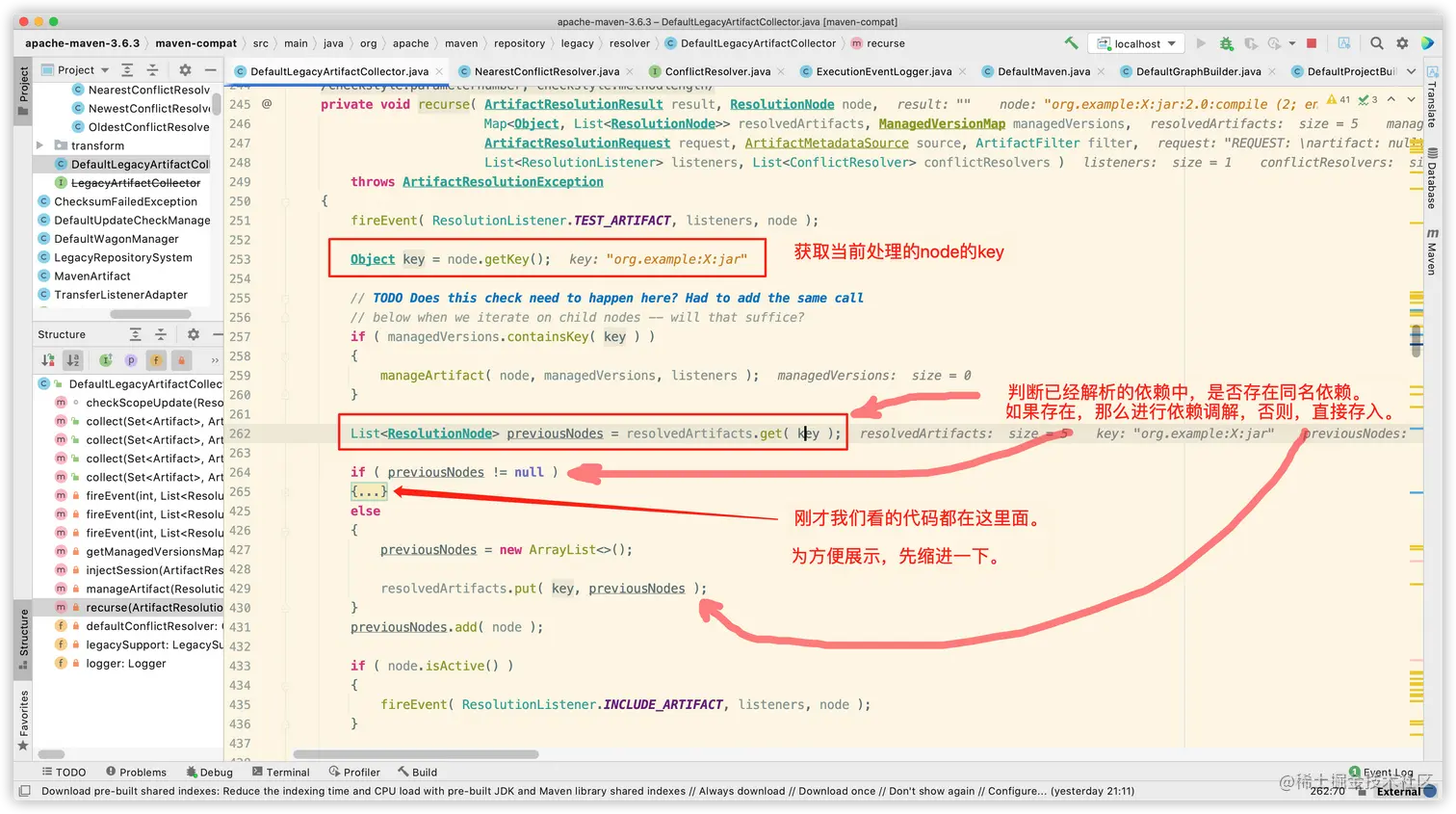This screenshot has height=814, width=1456.
Task: Expand the folded code block at line 265
Action: tap(369, 491)
